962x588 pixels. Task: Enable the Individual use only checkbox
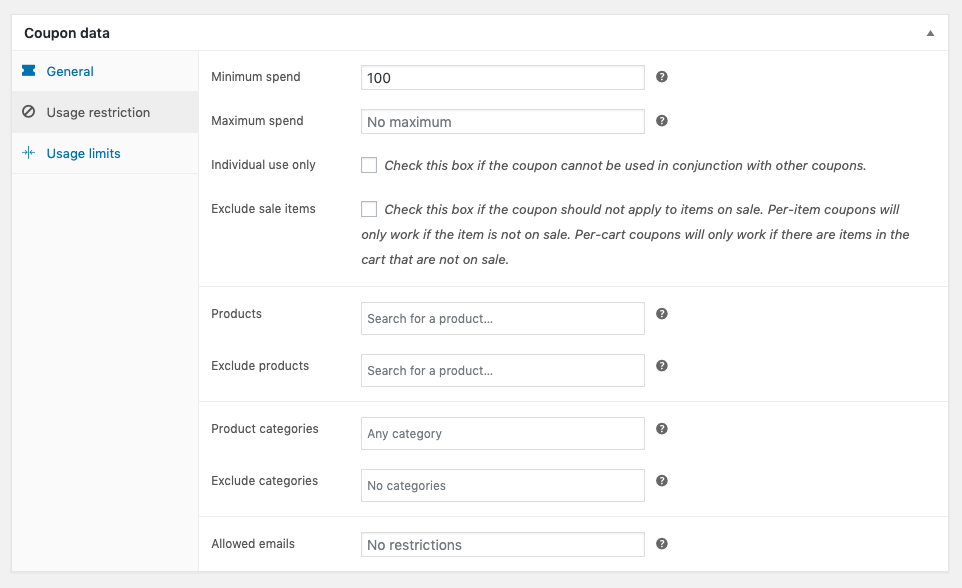click(x=369, y=165)
